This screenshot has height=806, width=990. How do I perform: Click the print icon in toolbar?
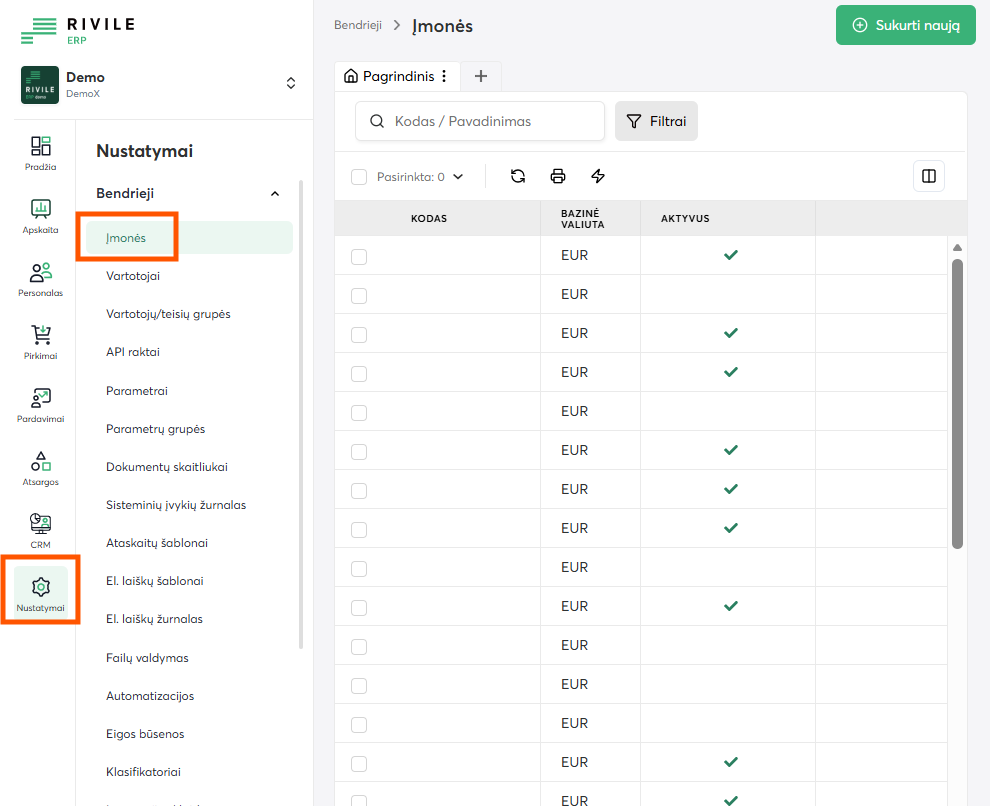pyautogui.click(x=558, y=176)
